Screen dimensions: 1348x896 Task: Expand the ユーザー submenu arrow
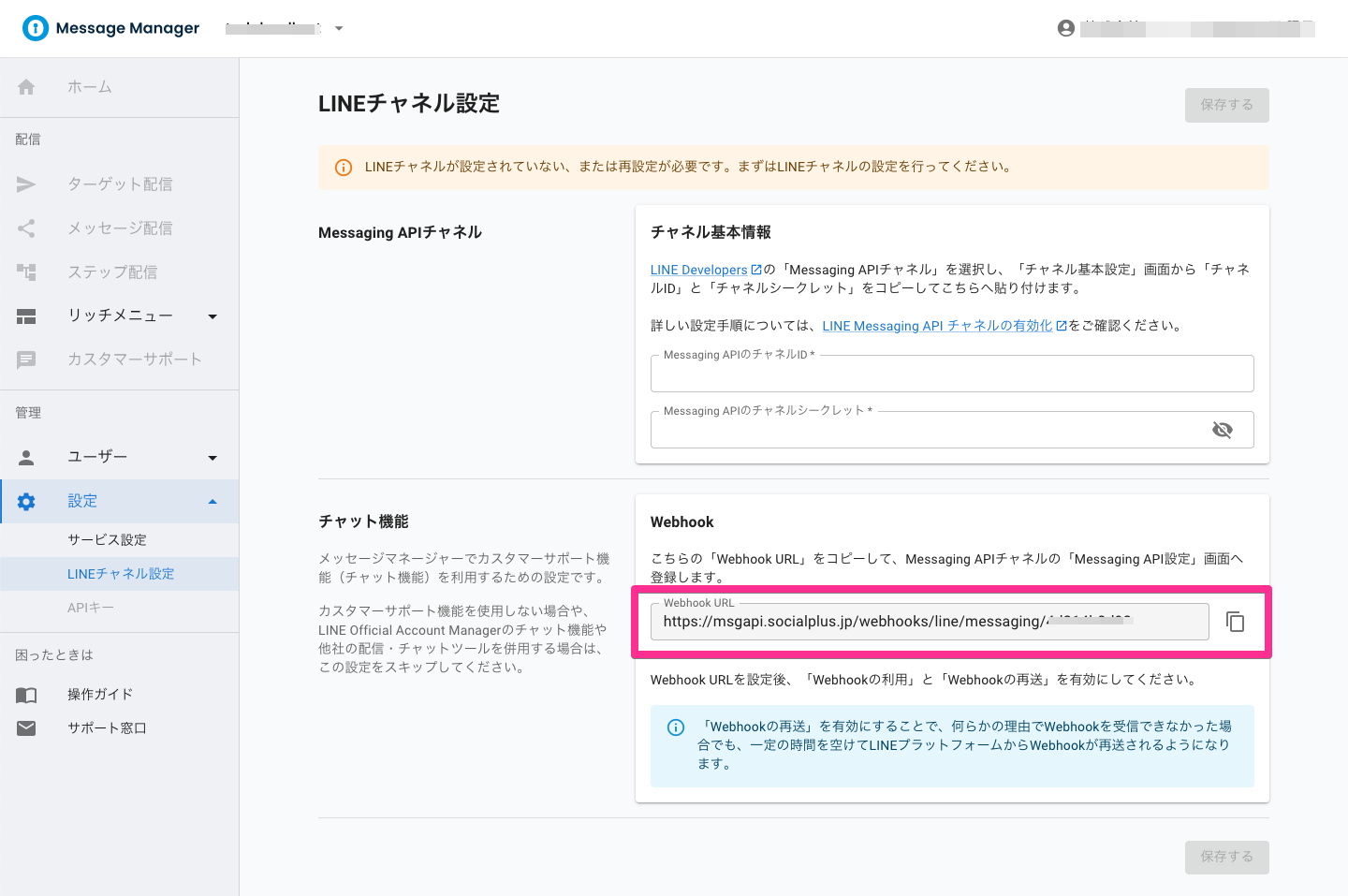tap(212, 458)
